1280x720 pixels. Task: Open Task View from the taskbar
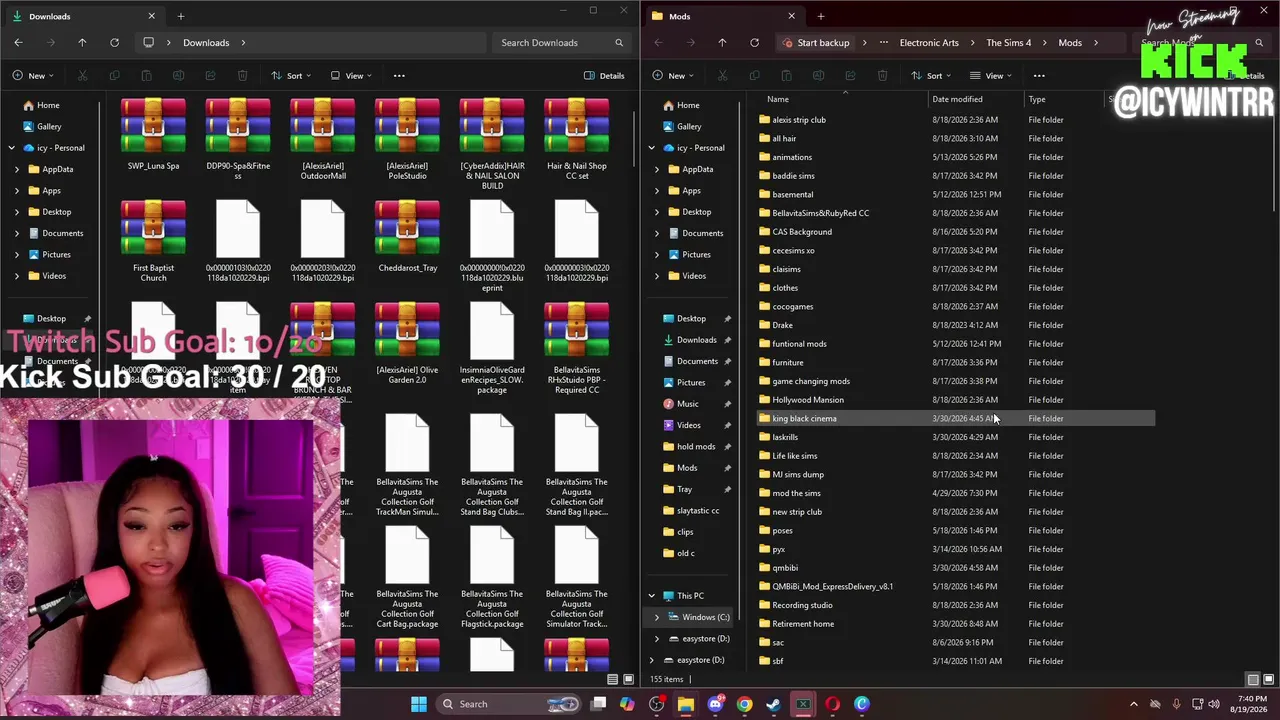click(598, 704)
